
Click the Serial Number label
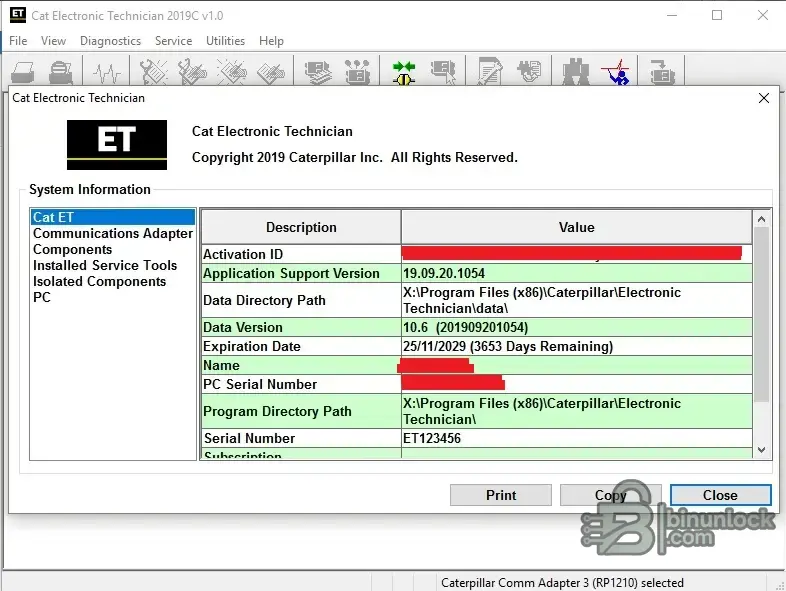249,438
